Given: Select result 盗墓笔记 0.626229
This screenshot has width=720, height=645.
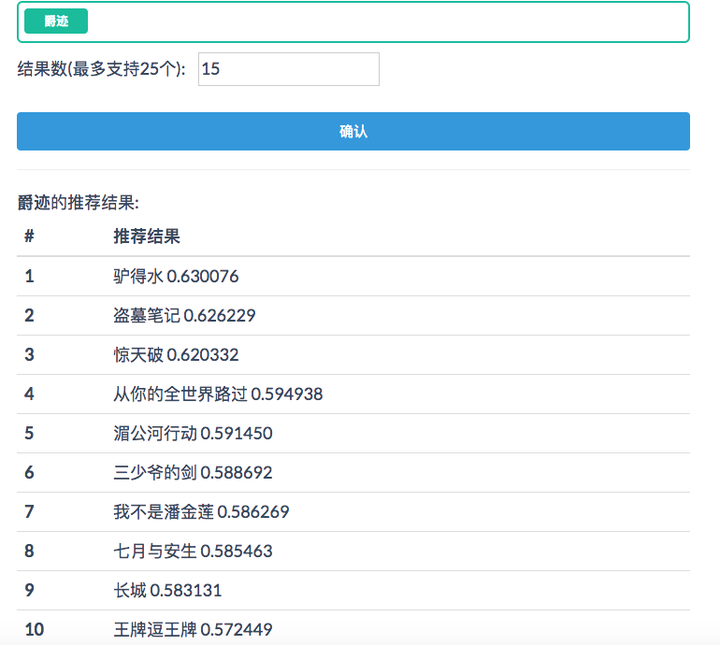Looking at the screenshot, I should tap(184, 315).
